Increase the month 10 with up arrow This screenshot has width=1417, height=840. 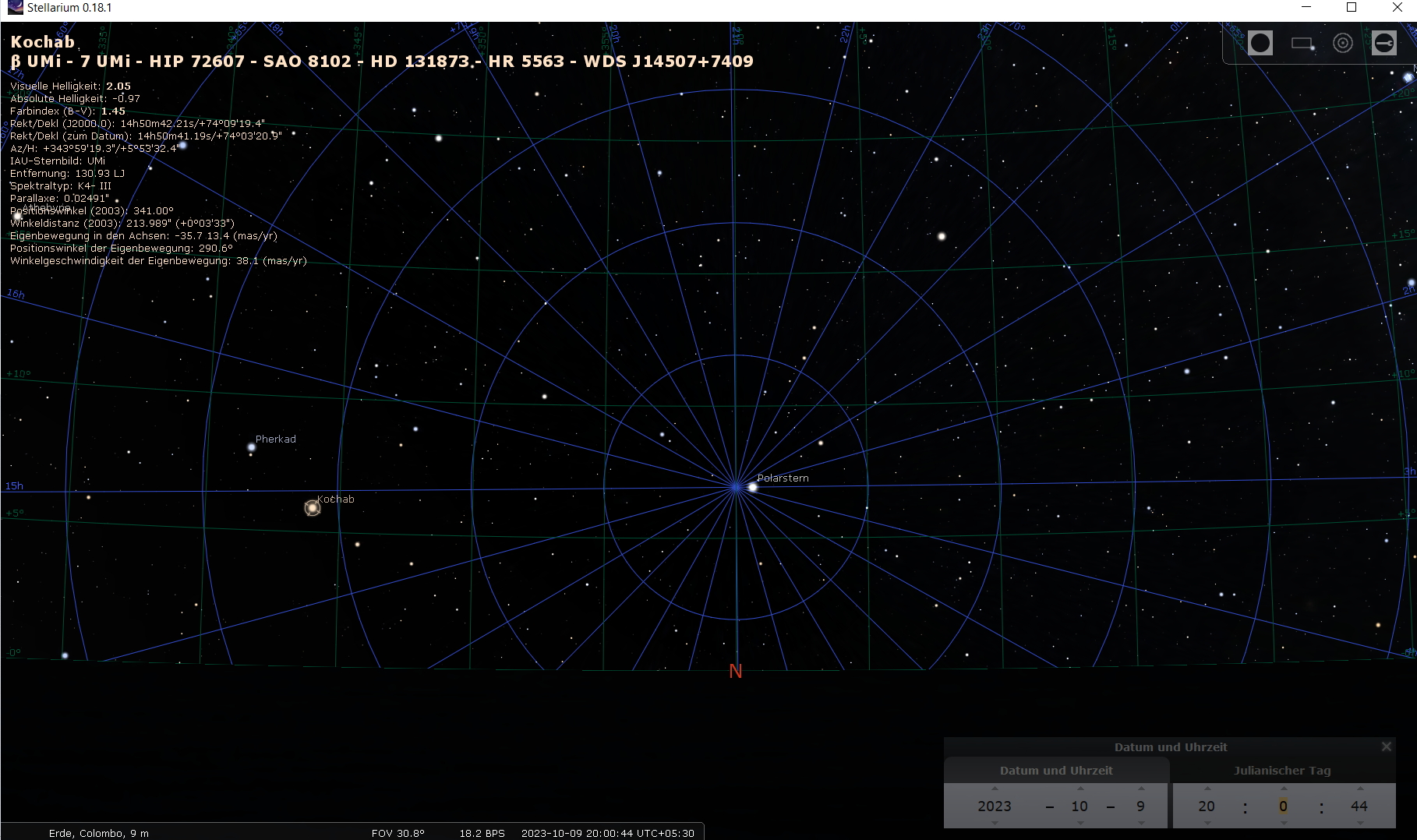[1080, 789]
